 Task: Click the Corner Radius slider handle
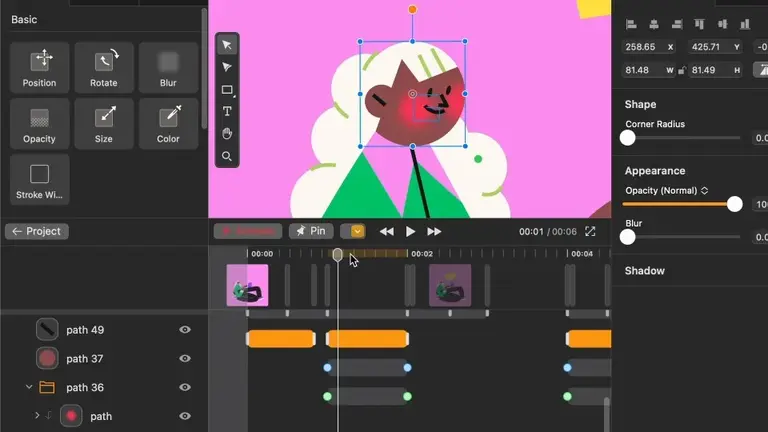627,138
